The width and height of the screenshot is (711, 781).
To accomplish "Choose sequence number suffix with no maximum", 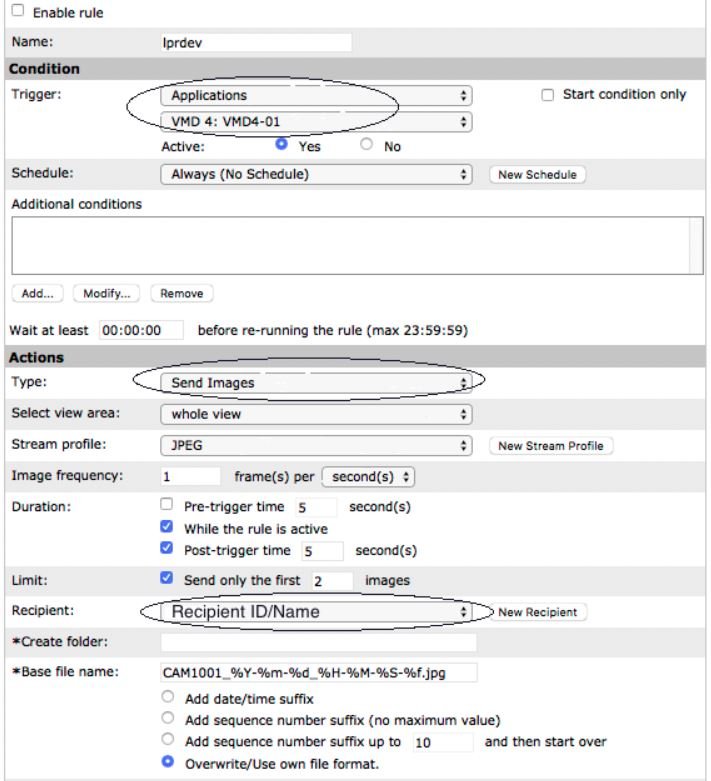I will (x=168, y=718).
